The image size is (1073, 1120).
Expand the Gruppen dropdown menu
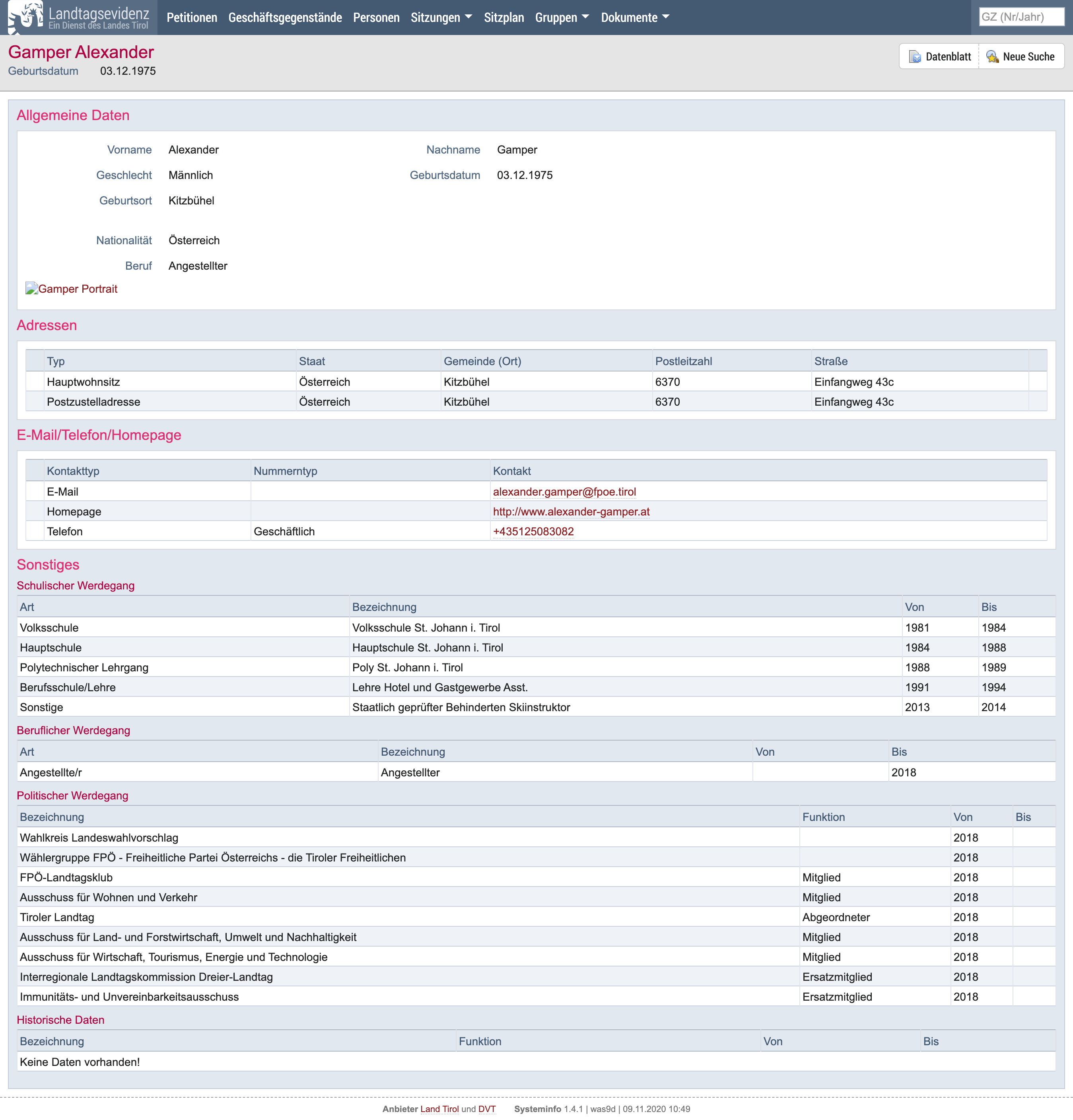click(562, 17)
